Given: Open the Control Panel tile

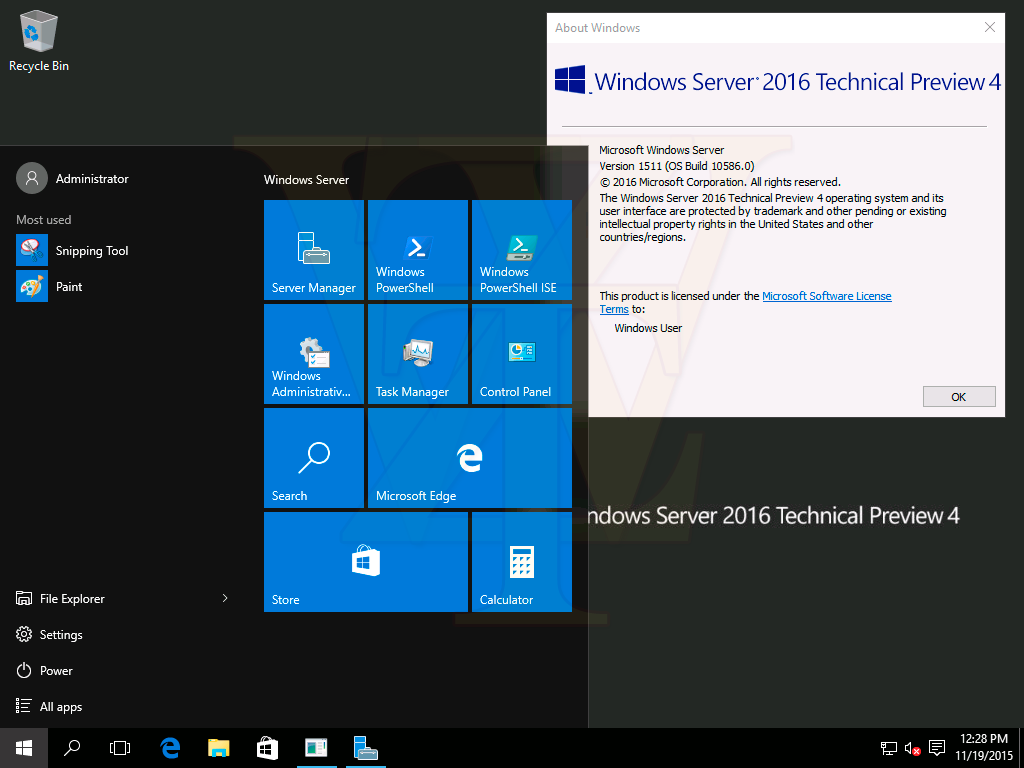Looking at the screenshot, I should click(522, 354).
